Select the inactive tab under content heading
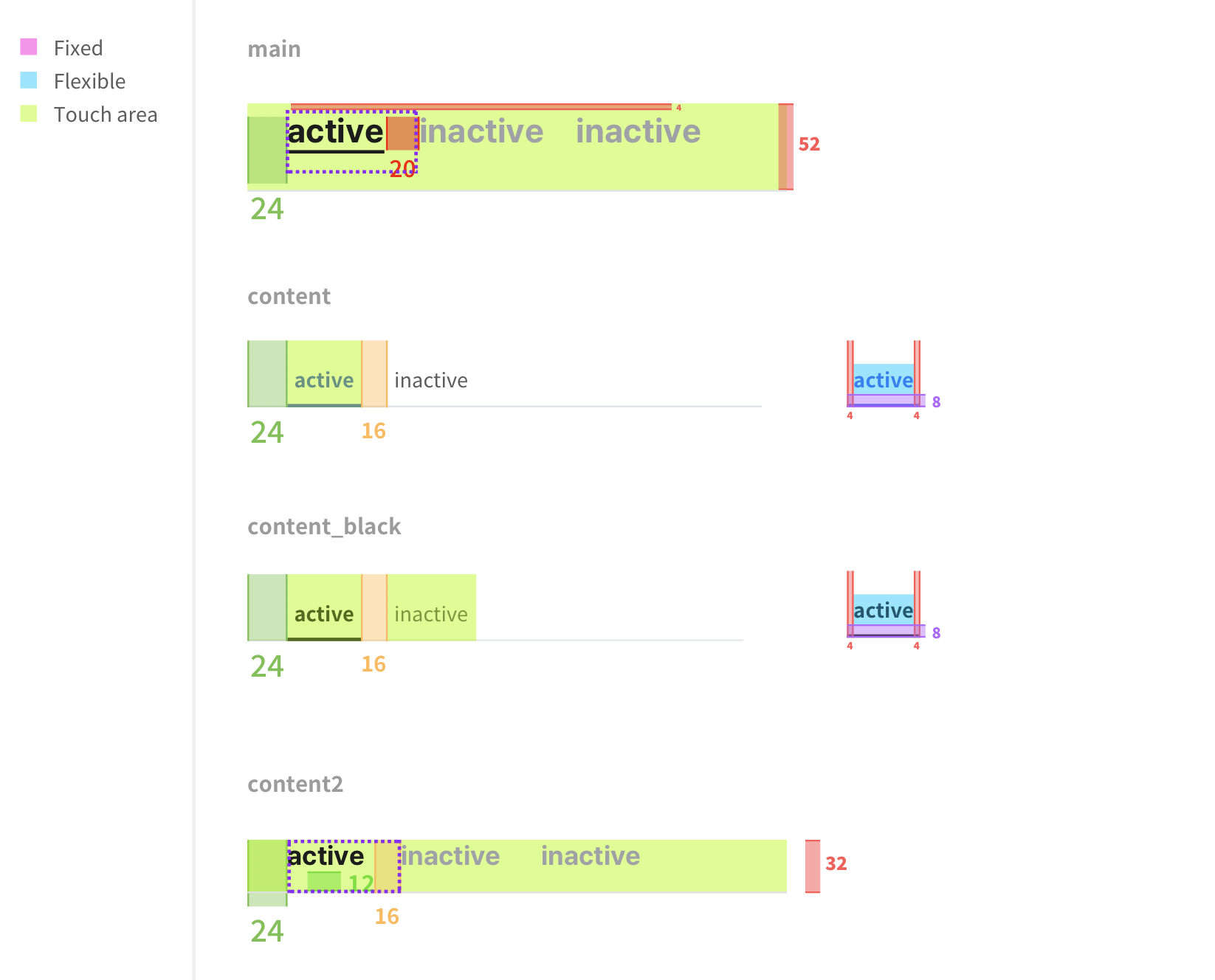 point(431,380)
